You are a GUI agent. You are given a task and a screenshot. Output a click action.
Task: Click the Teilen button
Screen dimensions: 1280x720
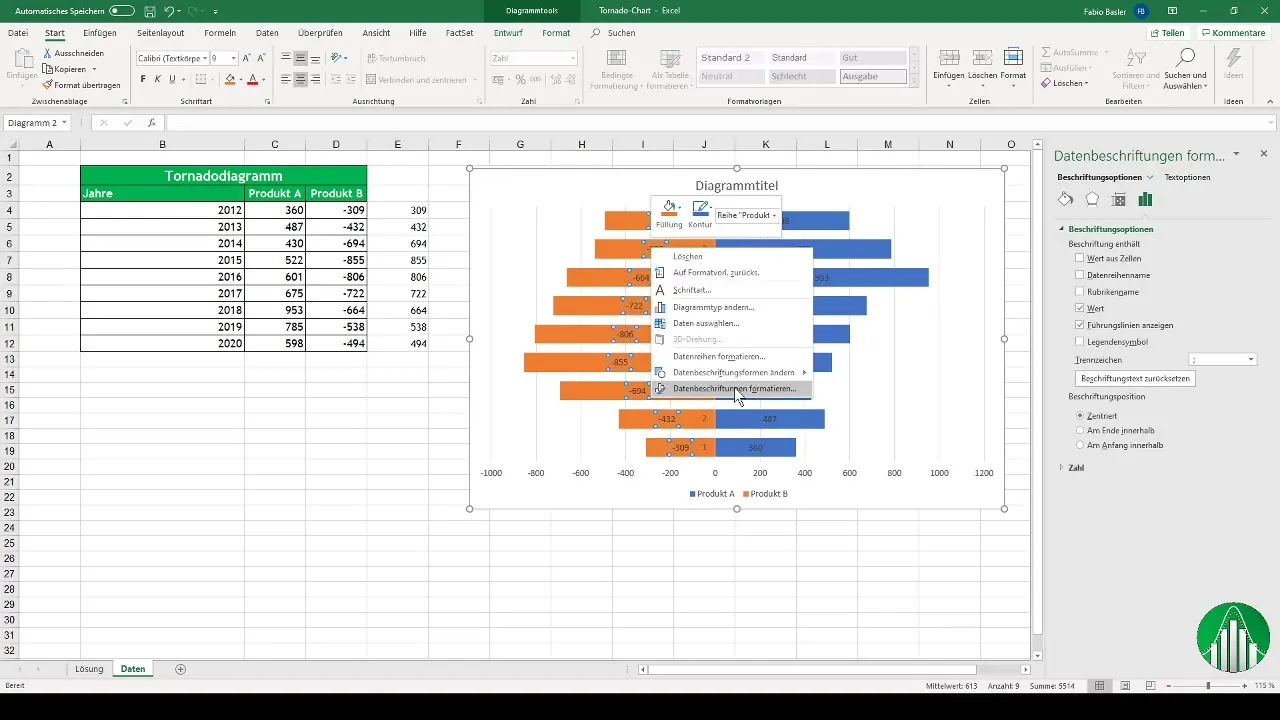[x=1166, y=33]
